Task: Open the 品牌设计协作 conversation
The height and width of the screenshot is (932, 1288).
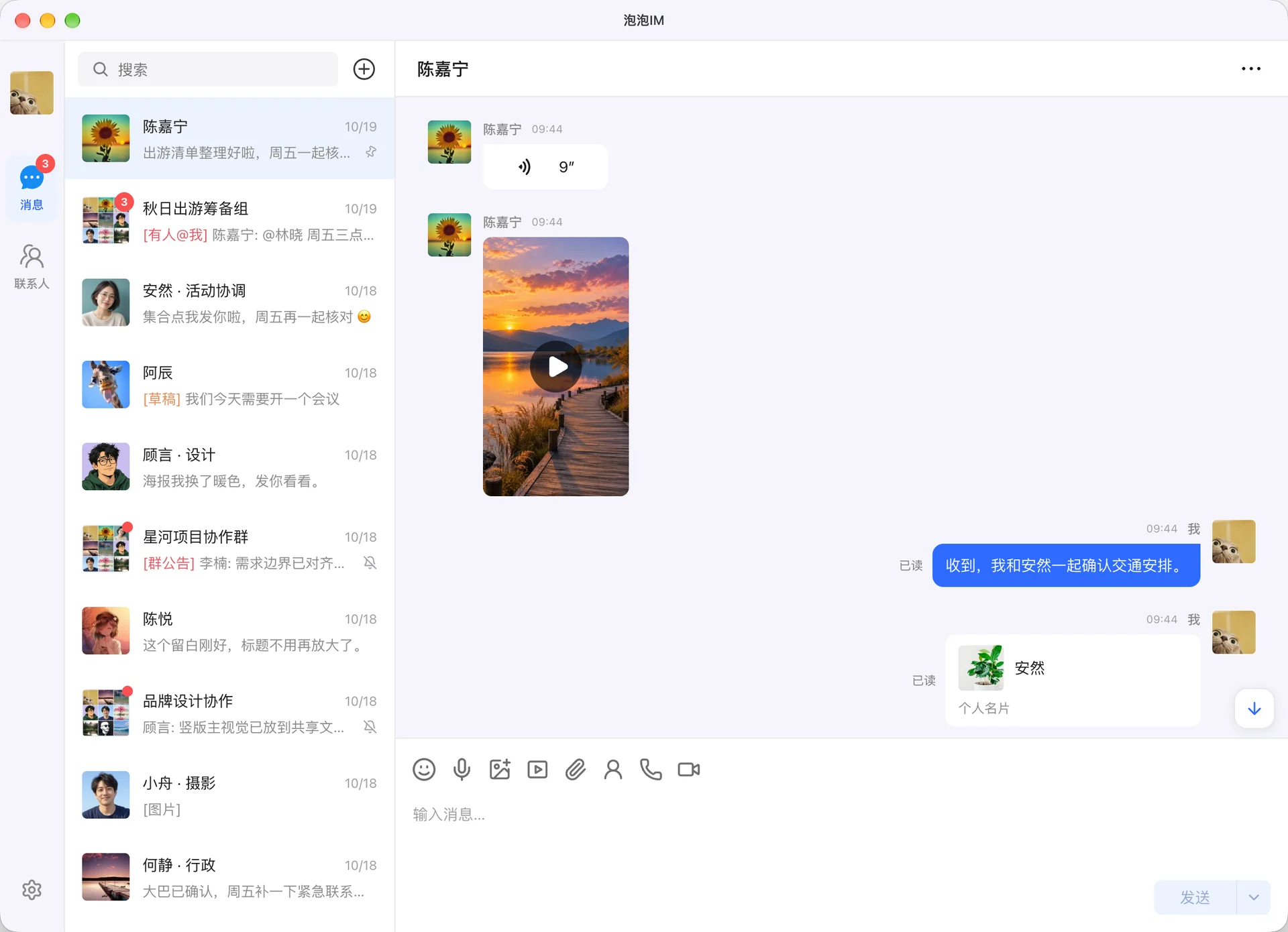Action: point(229,713)
